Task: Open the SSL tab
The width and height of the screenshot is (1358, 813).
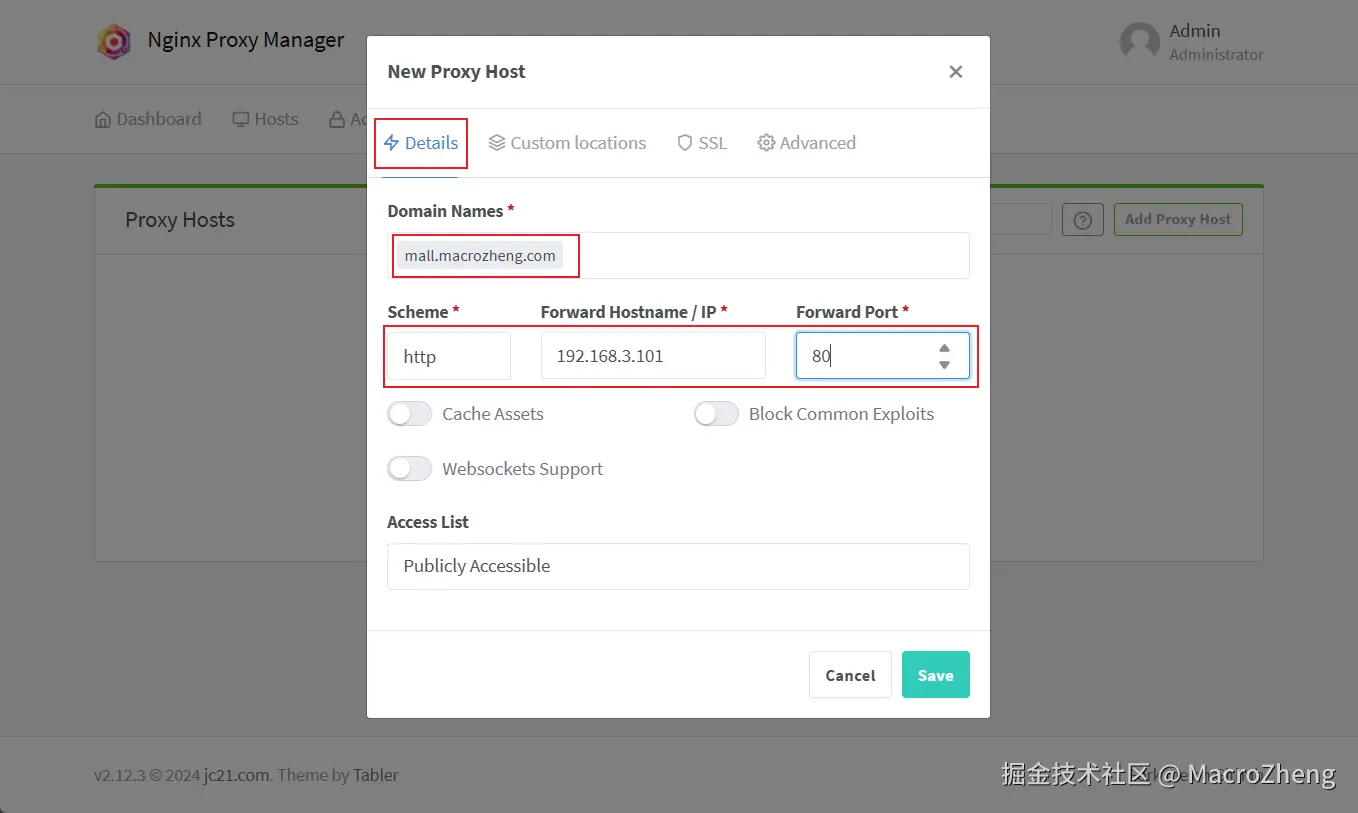Action: click(702, 143)
